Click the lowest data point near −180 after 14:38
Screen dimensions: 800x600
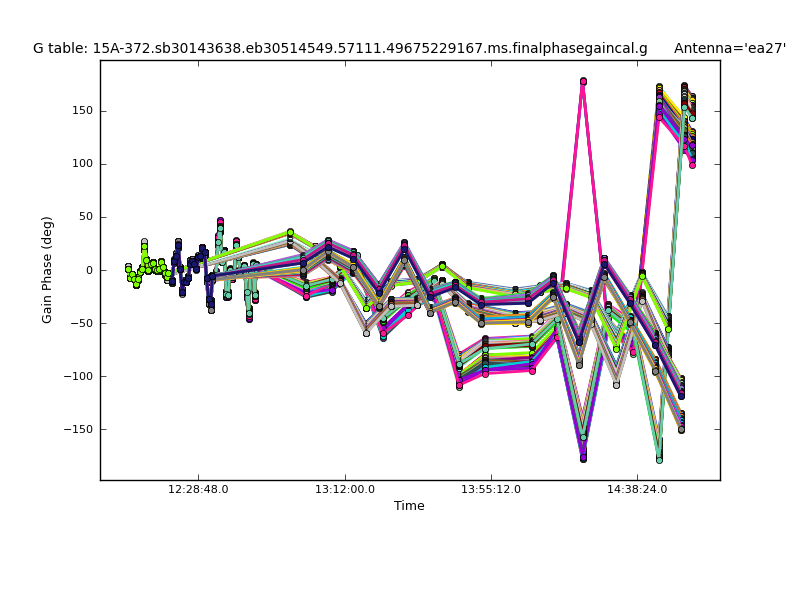click(659, 459)
